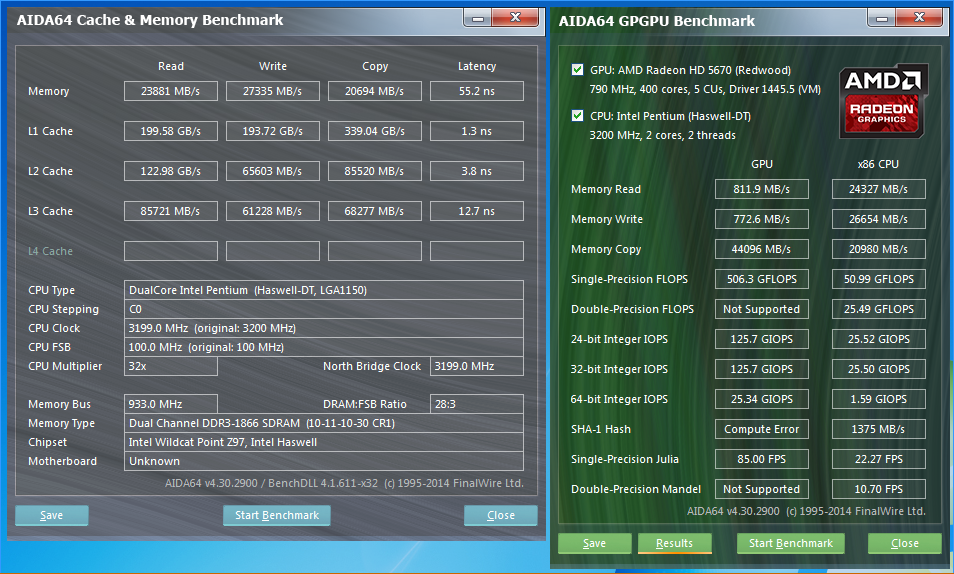Click Memory Type Dual Channel DDR3-1866 SDRAM
The height and width of the screenshot is (574, 954).
coord(324,423)
